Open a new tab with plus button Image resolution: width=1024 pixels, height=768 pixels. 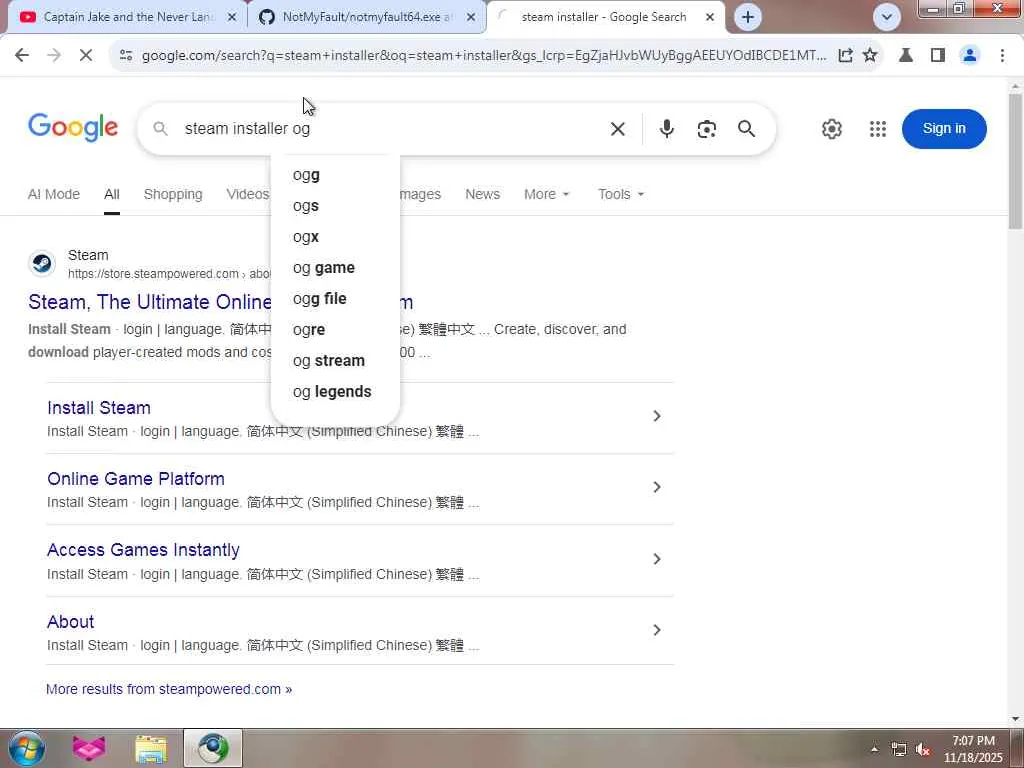[748, 17]
